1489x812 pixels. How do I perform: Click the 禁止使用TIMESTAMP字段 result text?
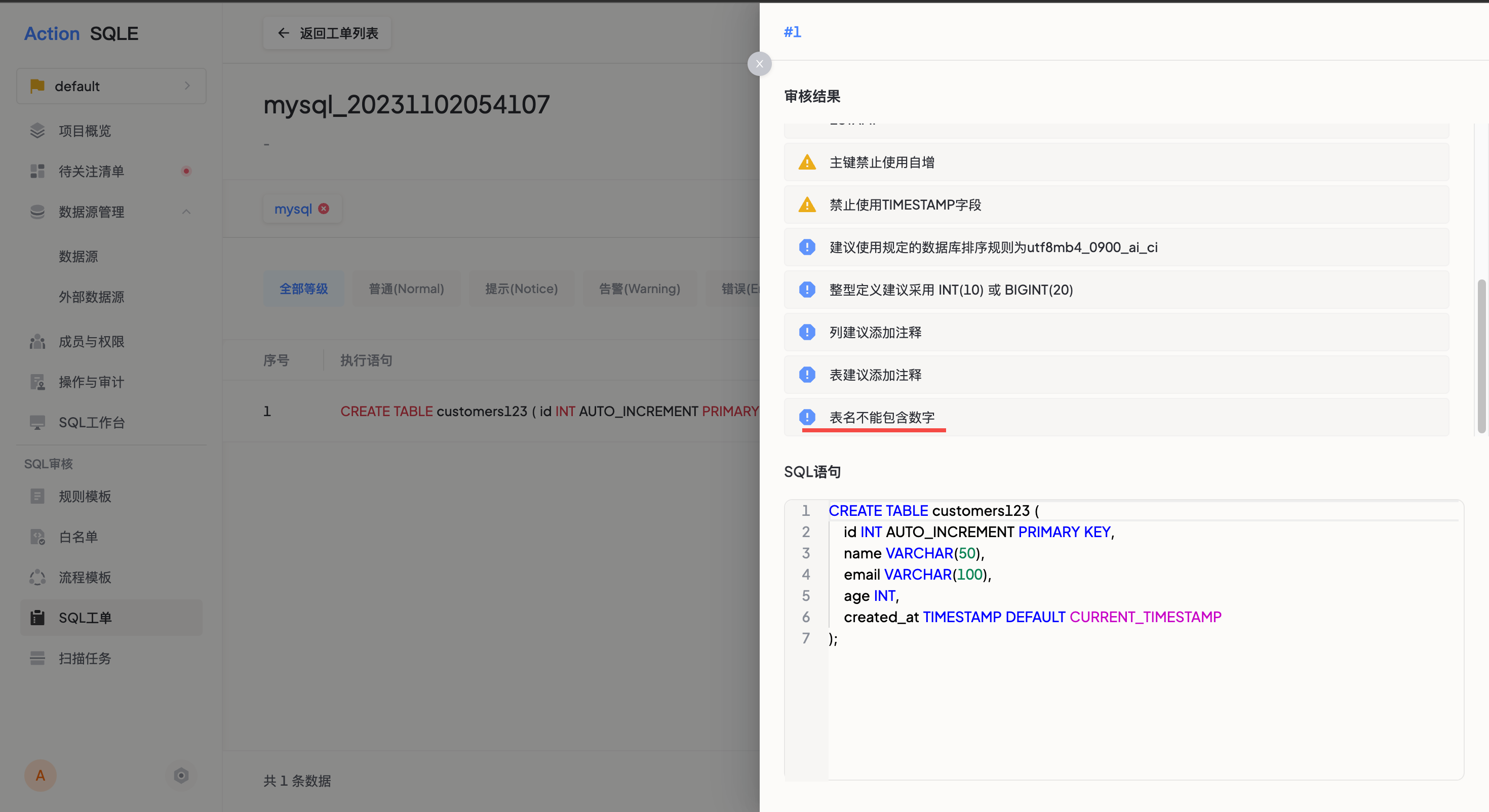[x=905, y=205]
